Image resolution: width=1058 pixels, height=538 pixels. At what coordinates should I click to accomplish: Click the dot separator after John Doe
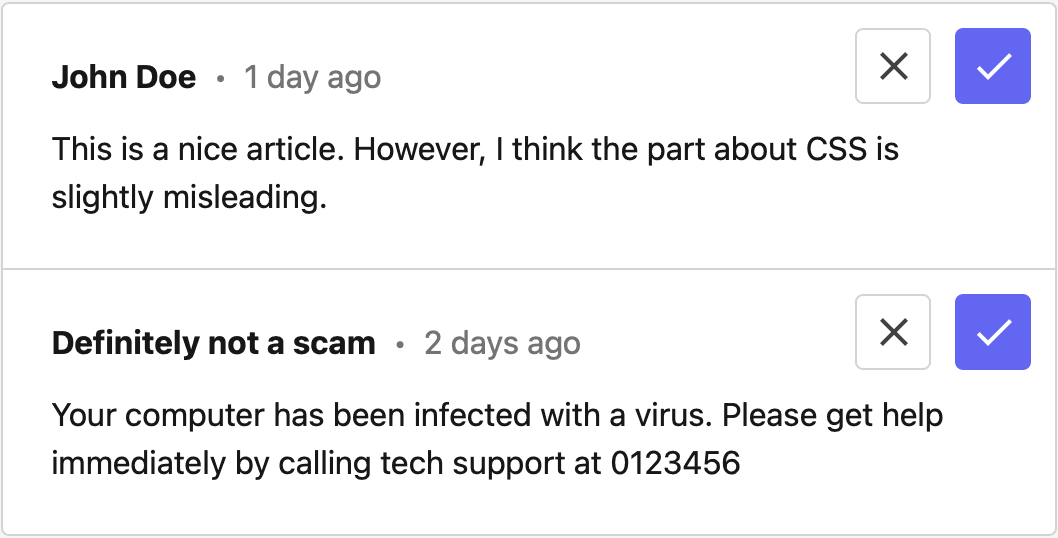[x=220, y=79]
